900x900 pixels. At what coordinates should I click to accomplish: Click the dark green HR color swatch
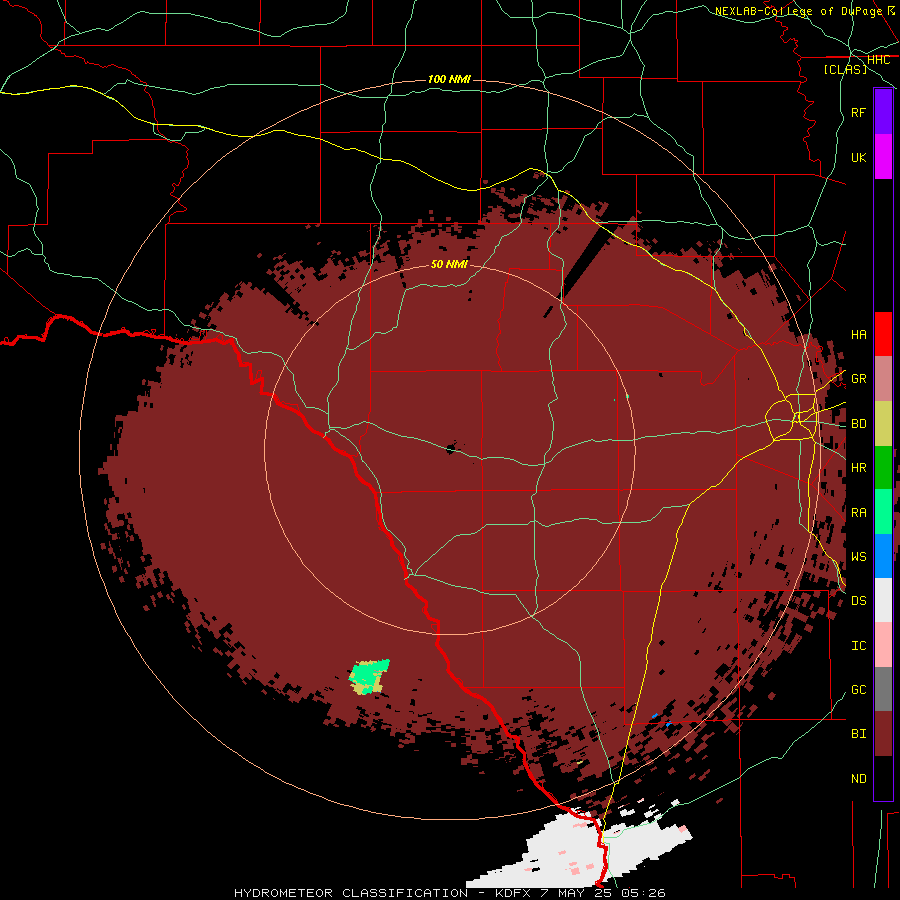pyautogui.click(x=883, y=468)
